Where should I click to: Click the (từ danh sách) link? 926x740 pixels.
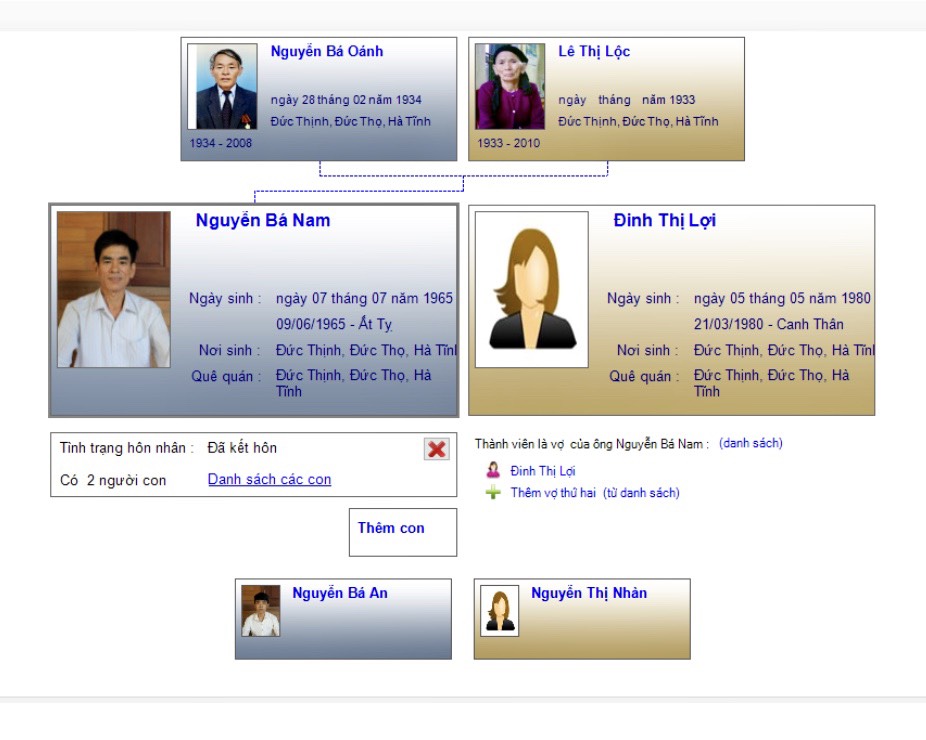pos(641,493)
